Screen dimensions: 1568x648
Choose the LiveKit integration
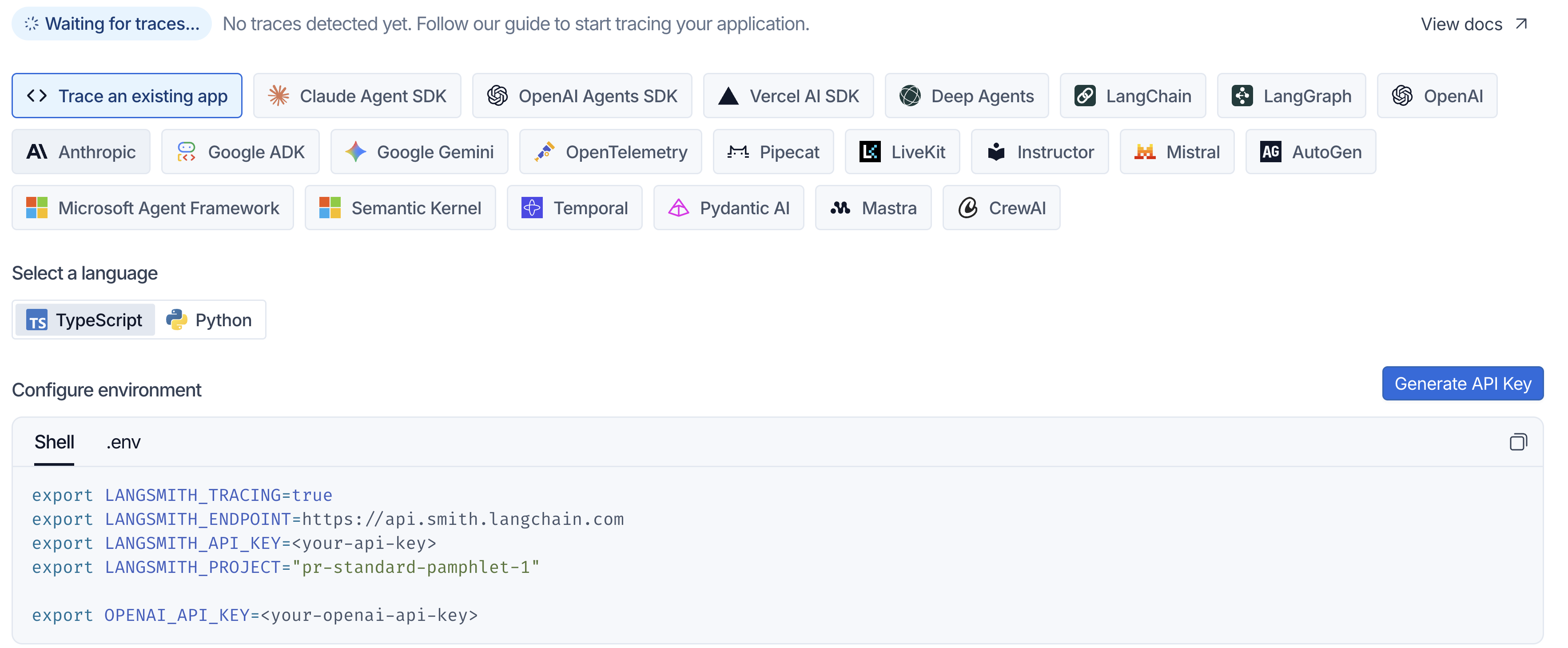pos(902,152)
